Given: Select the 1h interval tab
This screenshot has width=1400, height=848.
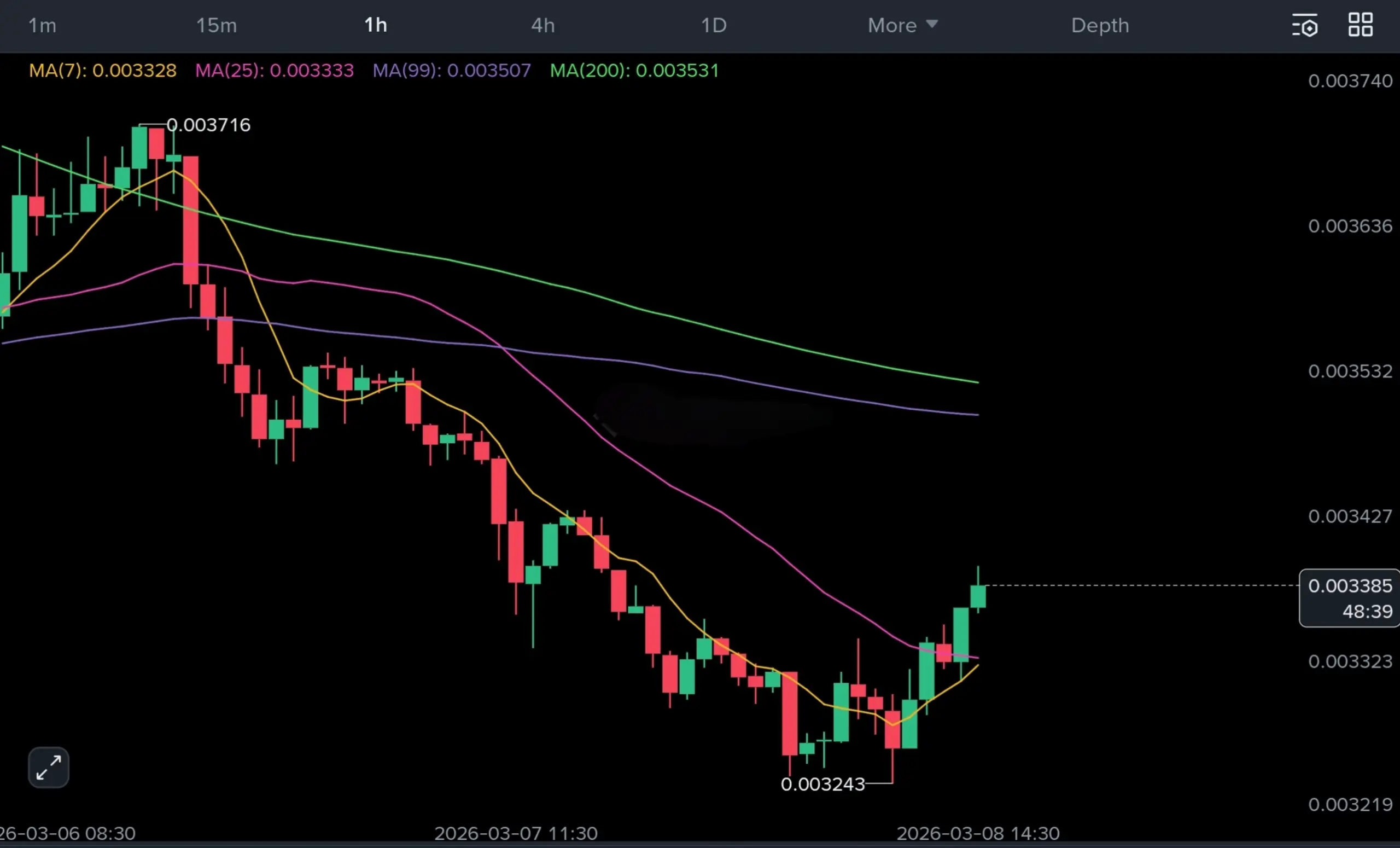Looking at the screenshot, I should (x=376, y=26).
